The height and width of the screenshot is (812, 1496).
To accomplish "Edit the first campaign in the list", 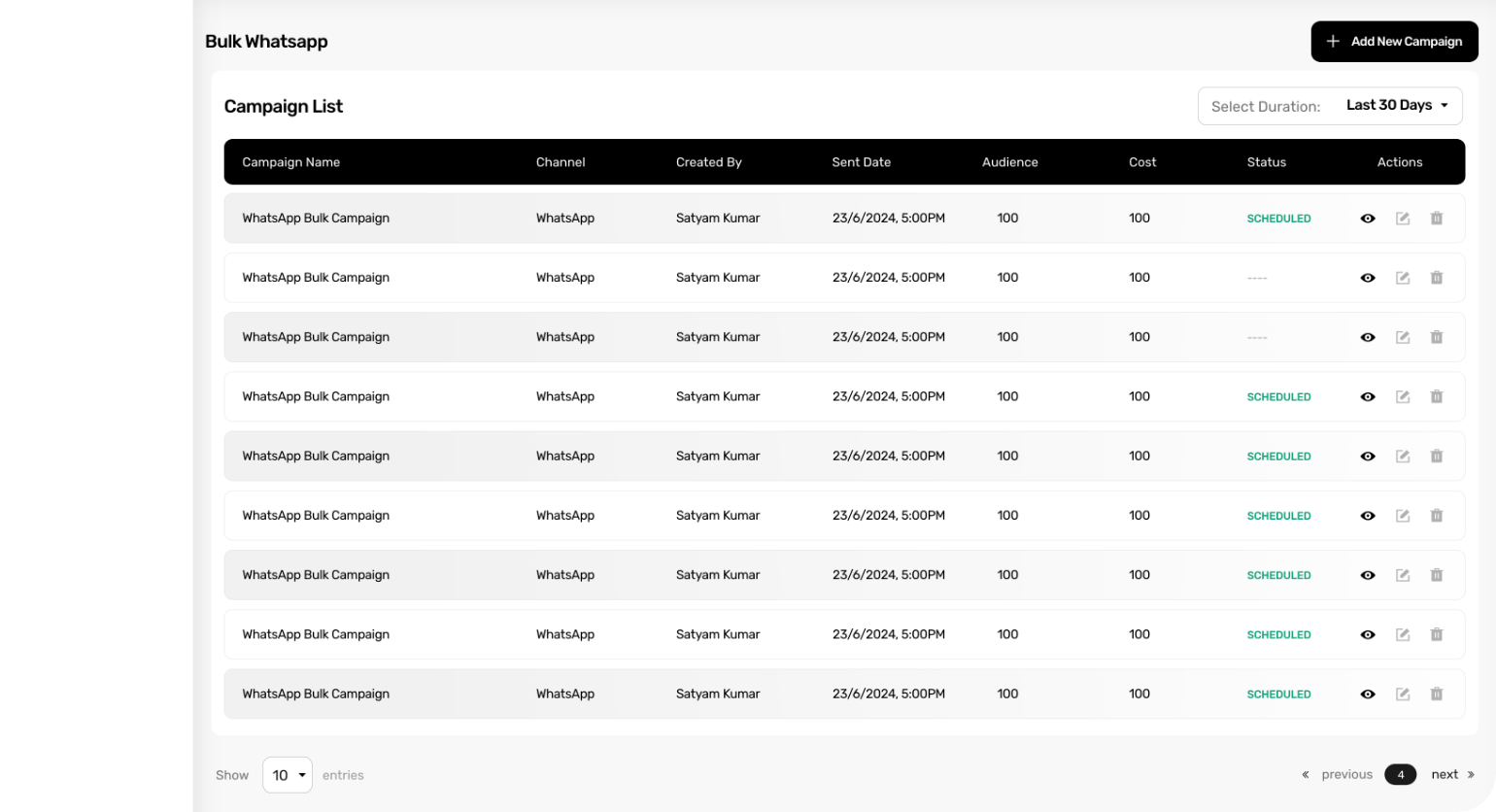I will [x=1403, y=219].
